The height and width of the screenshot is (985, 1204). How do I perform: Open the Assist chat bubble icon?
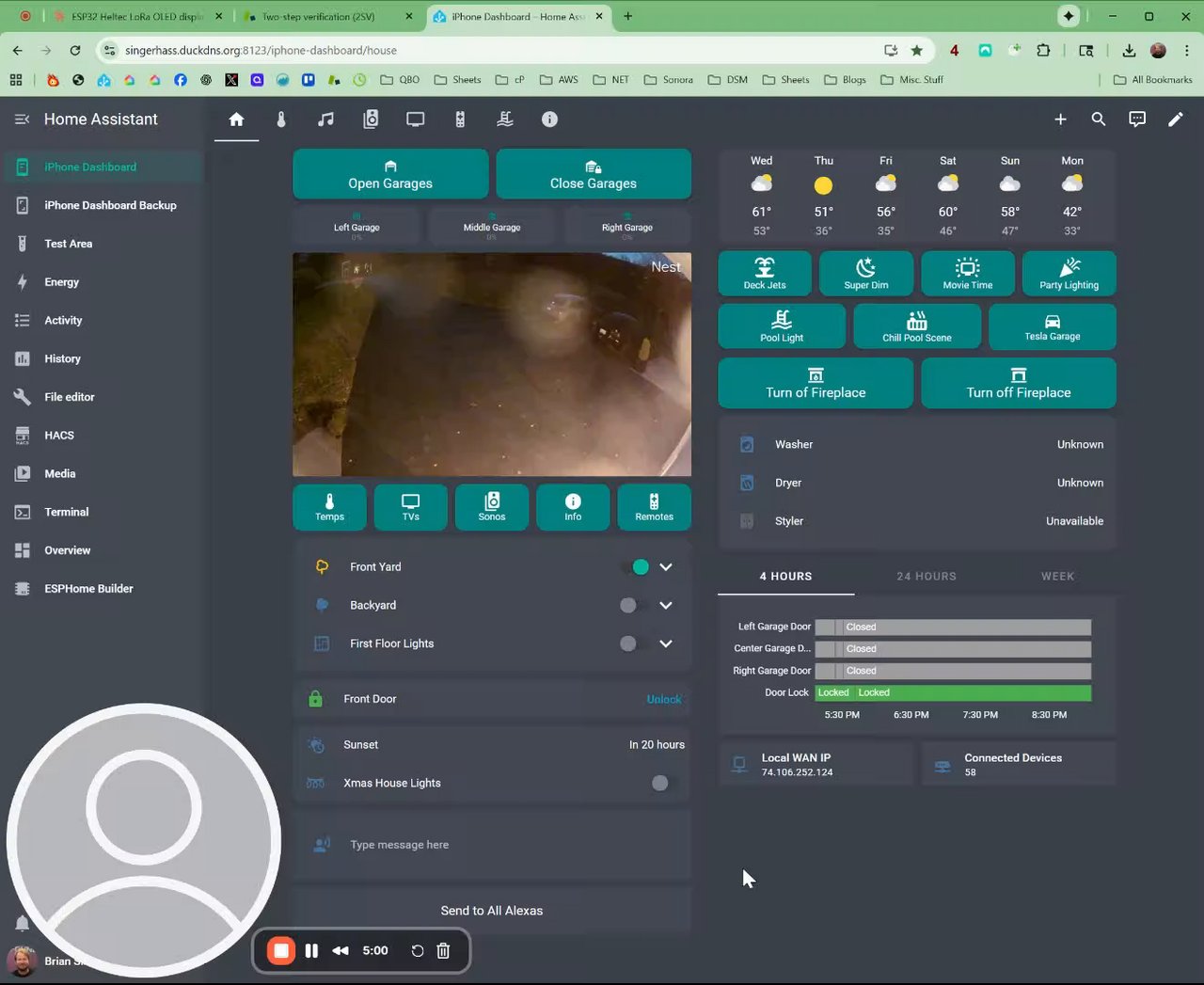click(x=1137, y=119)
